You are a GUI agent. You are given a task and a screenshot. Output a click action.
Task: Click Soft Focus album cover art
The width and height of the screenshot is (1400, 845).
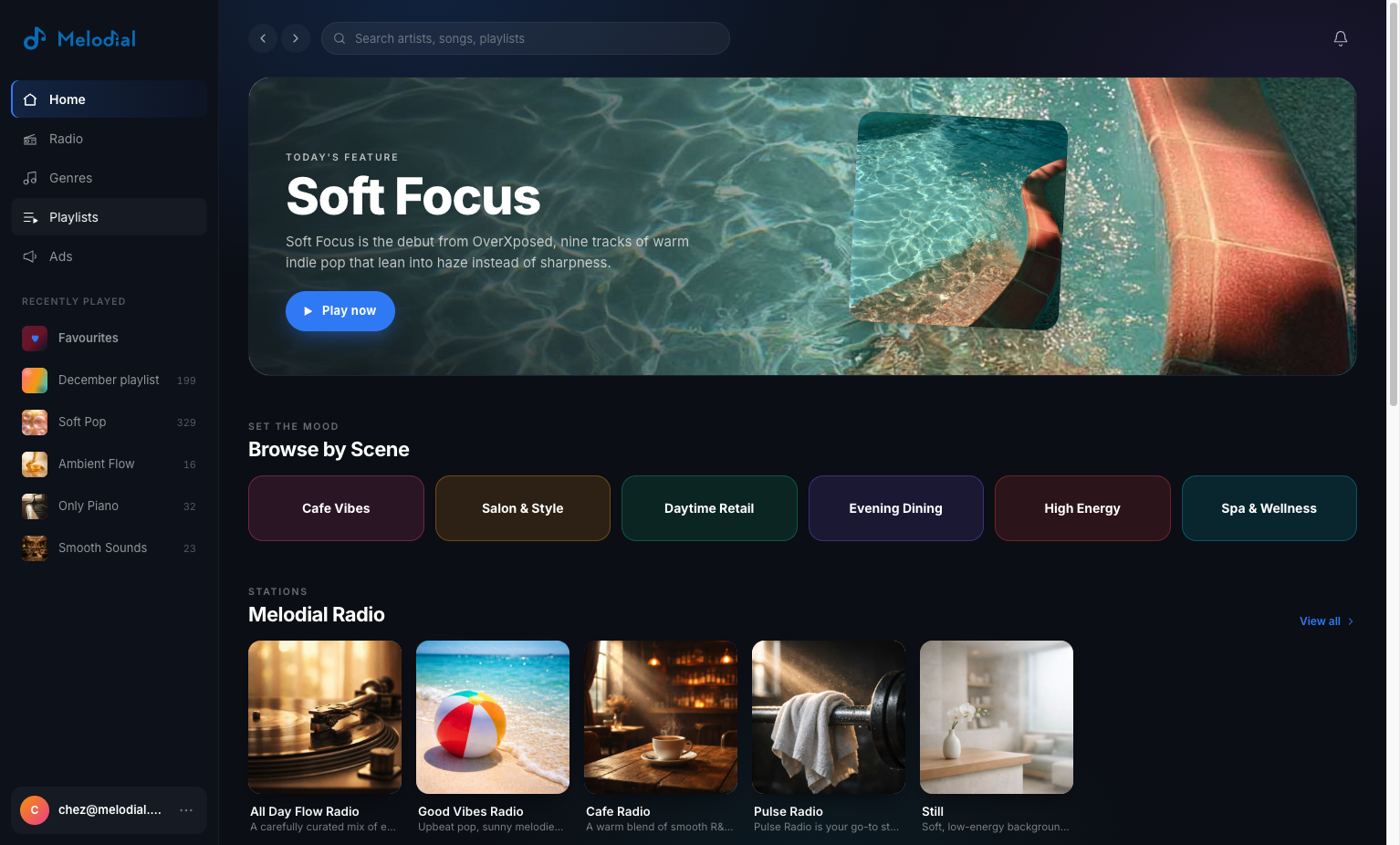[958, 220]
